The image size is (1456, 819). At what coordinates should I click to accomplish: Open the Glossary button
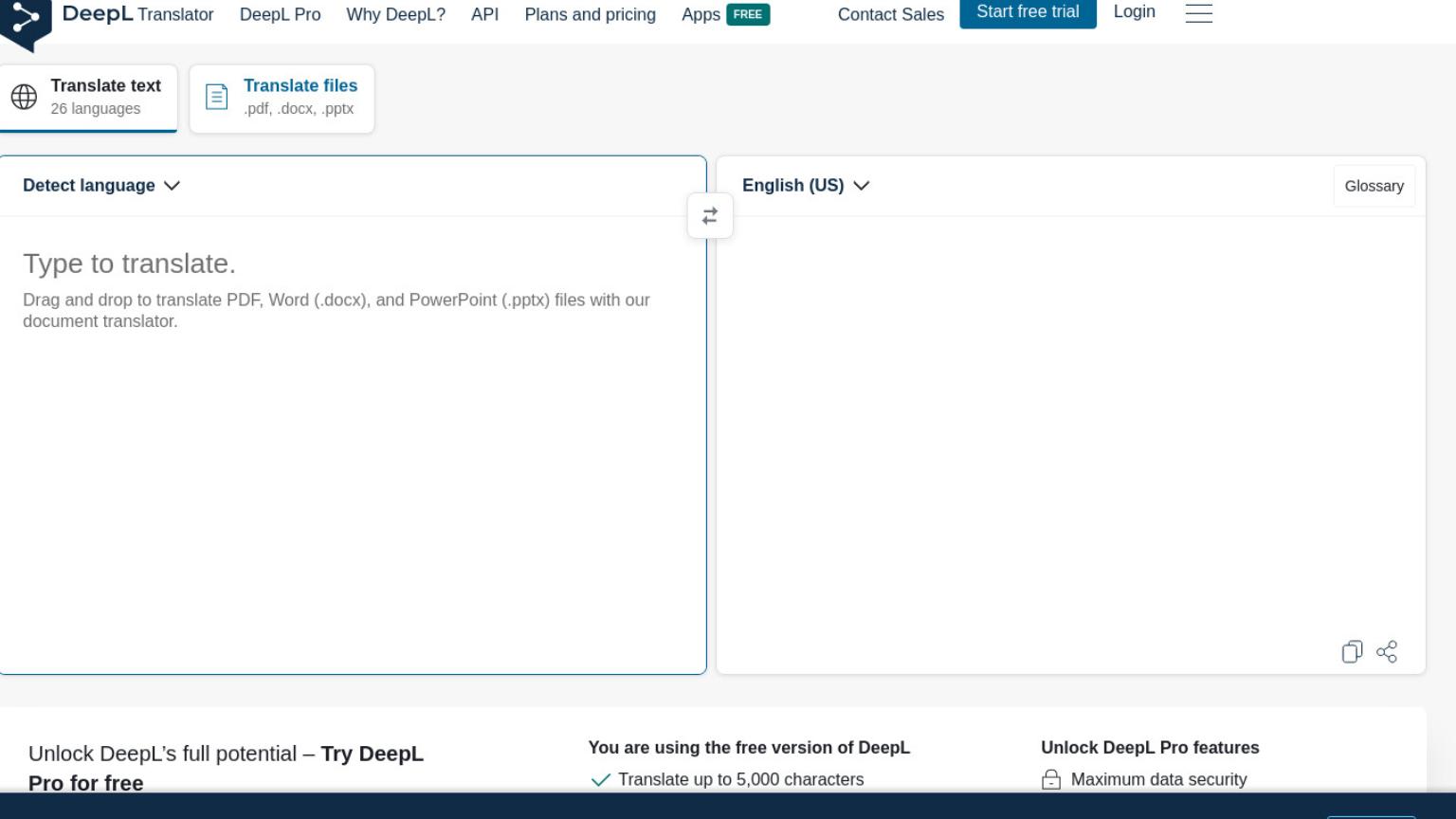click(x=1374, y=186)
